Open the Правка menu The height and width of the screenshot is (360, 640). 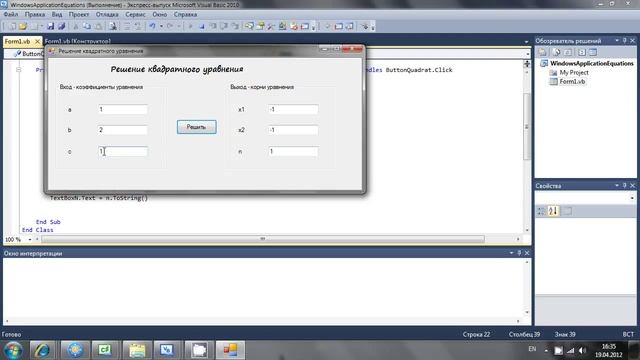pos(35,14)
